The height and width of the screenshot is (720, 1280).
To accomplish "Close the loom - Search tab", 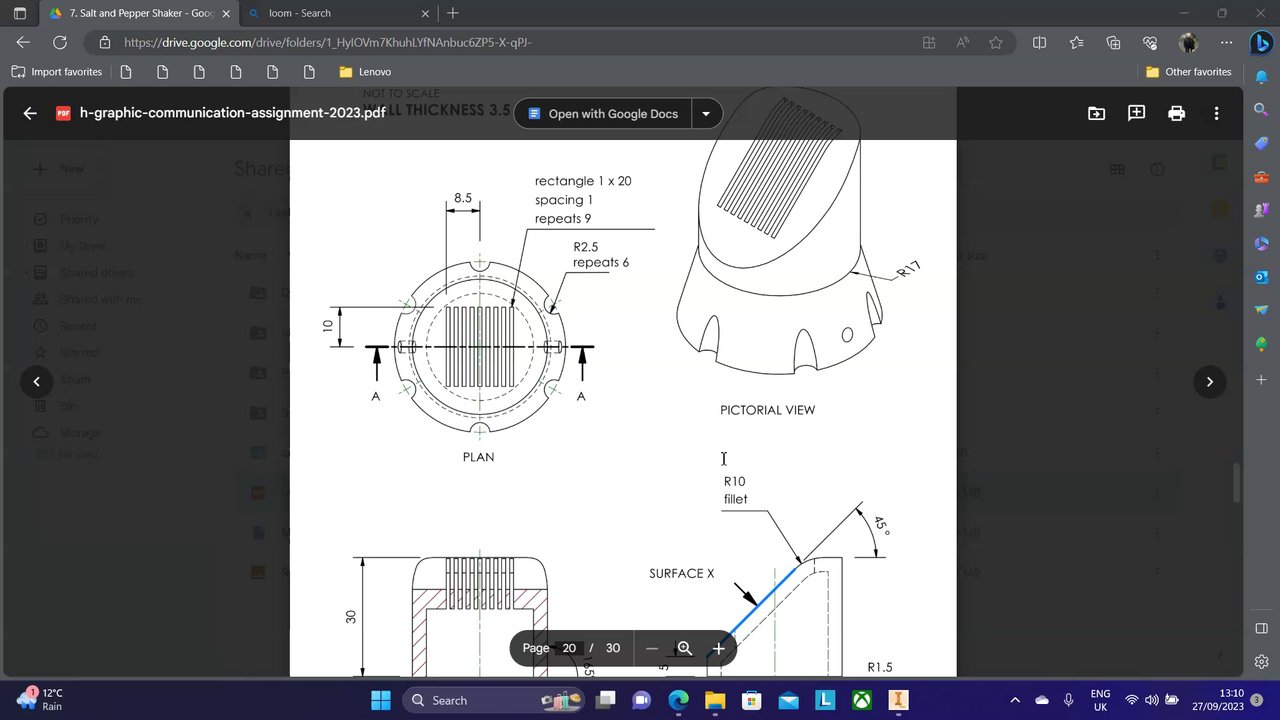I will coord(425,13).
